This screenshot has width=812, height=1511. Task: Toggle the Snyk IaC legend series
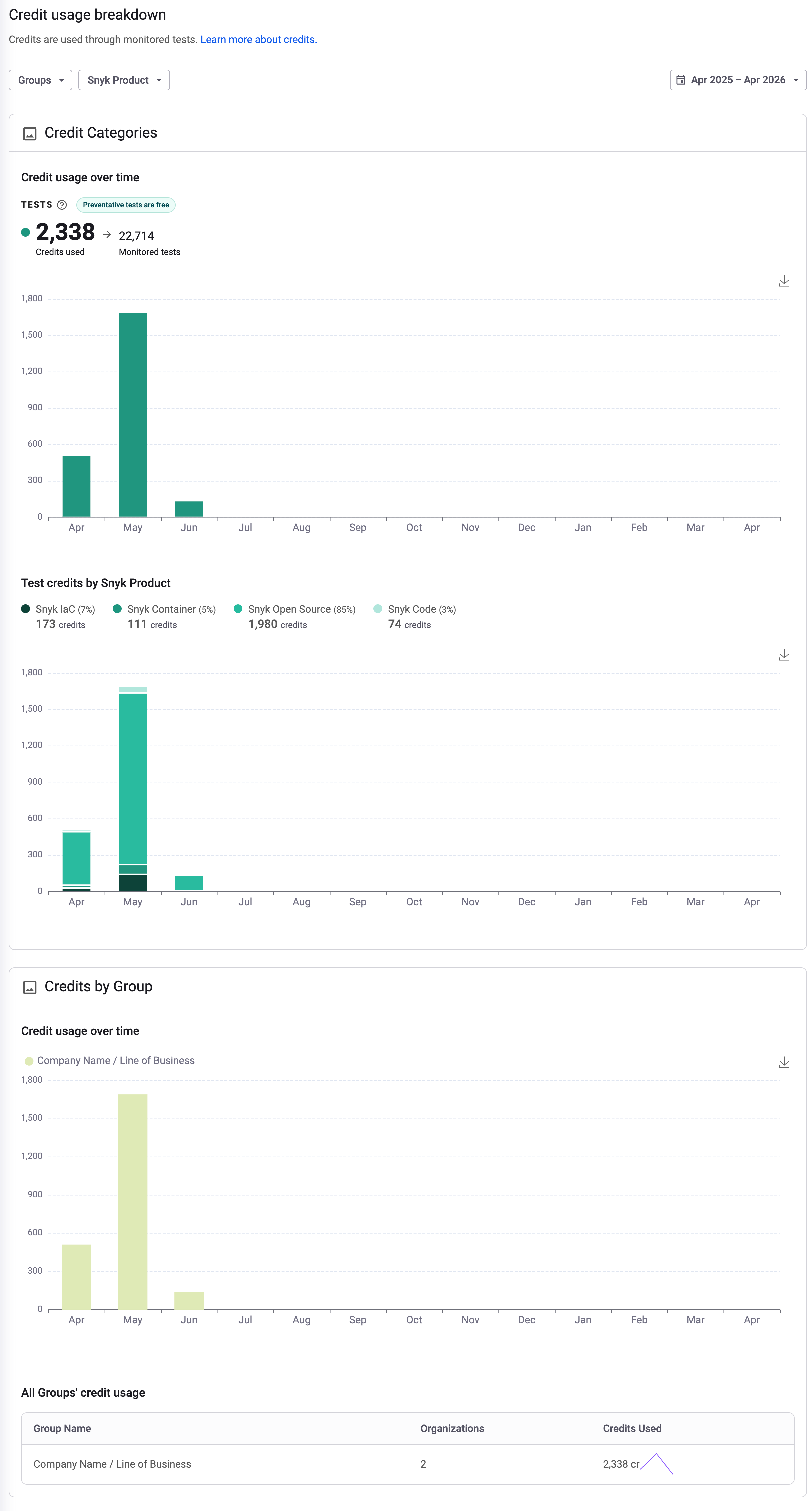click(x=56, y=609)
